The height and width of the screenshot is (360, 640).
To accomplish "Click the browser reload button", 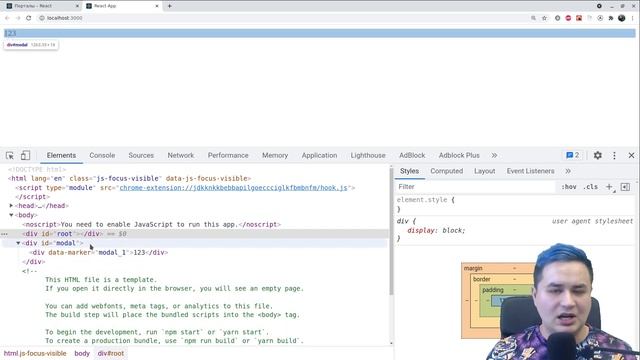I will click(29, 18).
